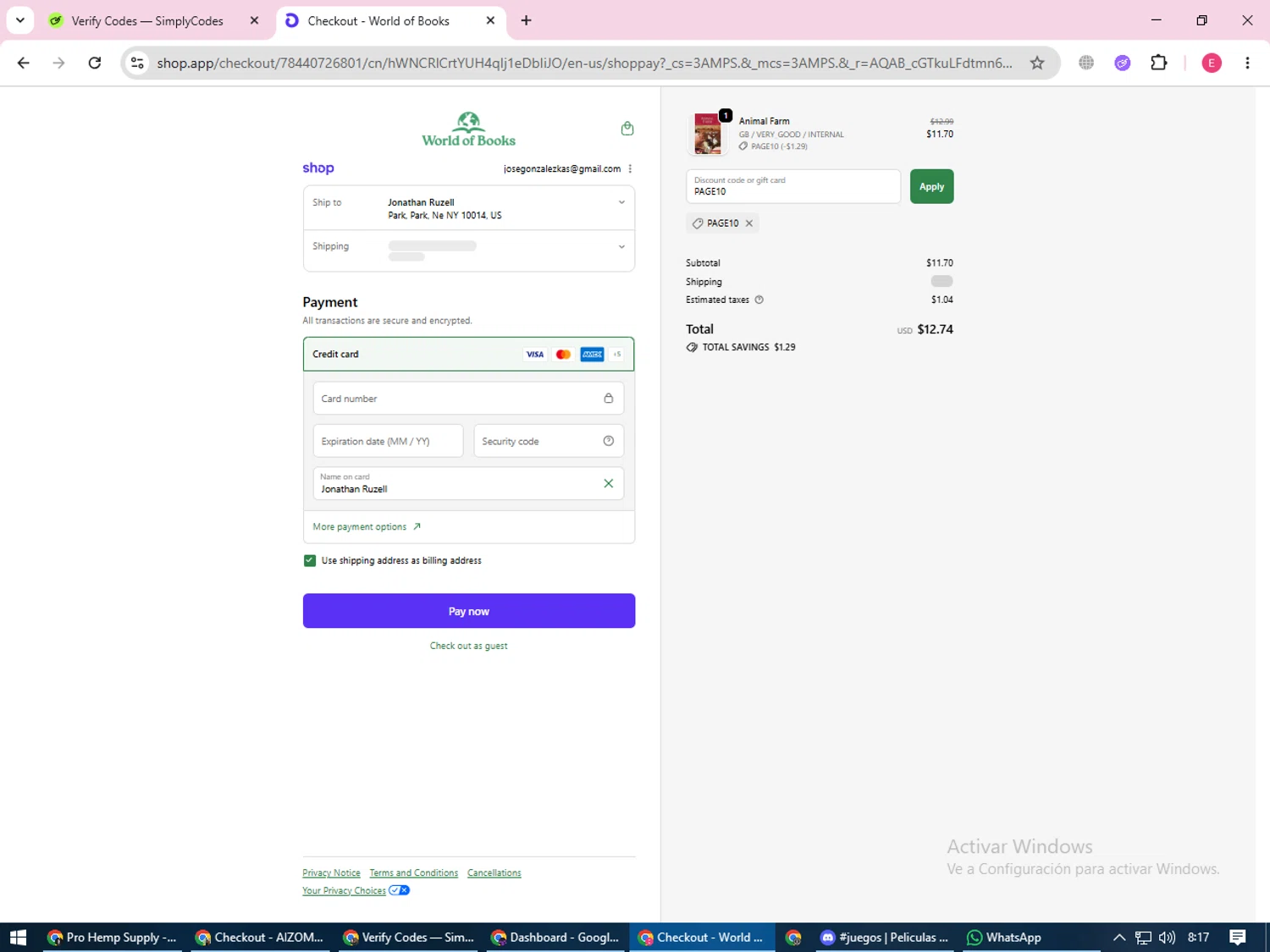The image size is (1270, 952).
Task: Click the Security code field
Action: click(x=549, y=441)
